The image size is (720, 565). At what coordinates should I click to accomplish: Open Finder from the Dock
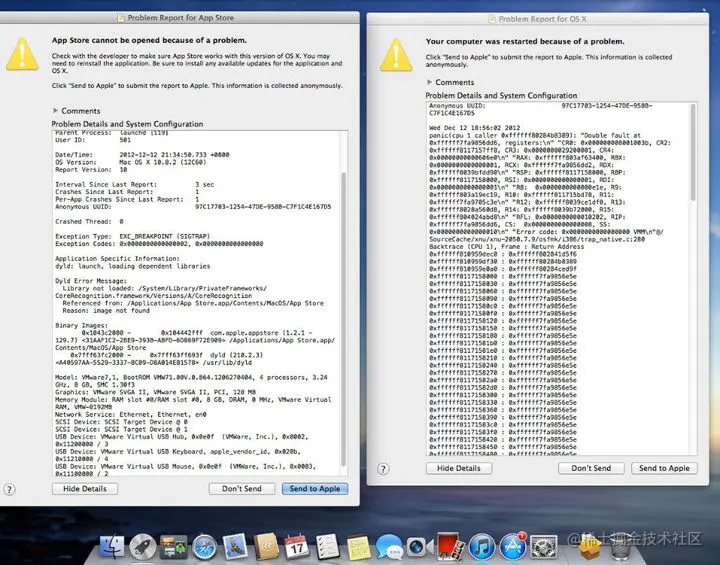pyautogui.click(x=112, y=547)
